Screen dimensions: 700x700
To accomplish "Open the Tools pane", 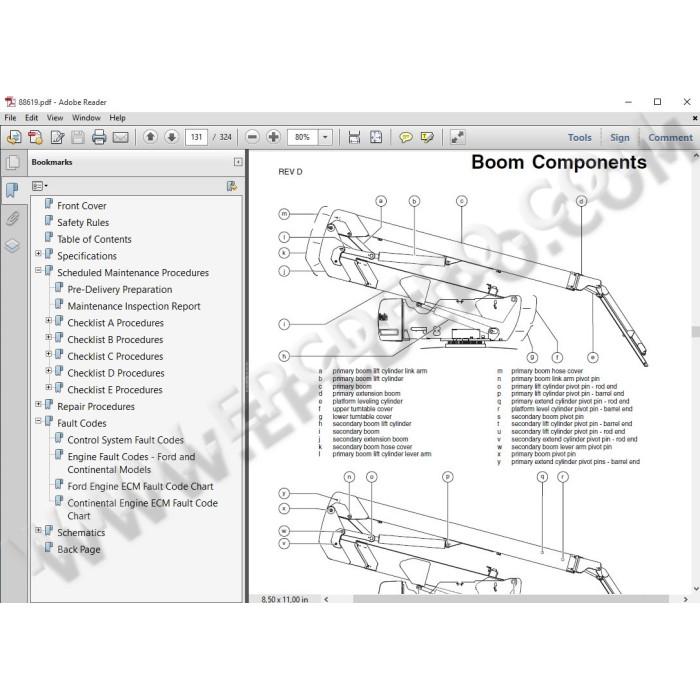I will tap(579, 138).
